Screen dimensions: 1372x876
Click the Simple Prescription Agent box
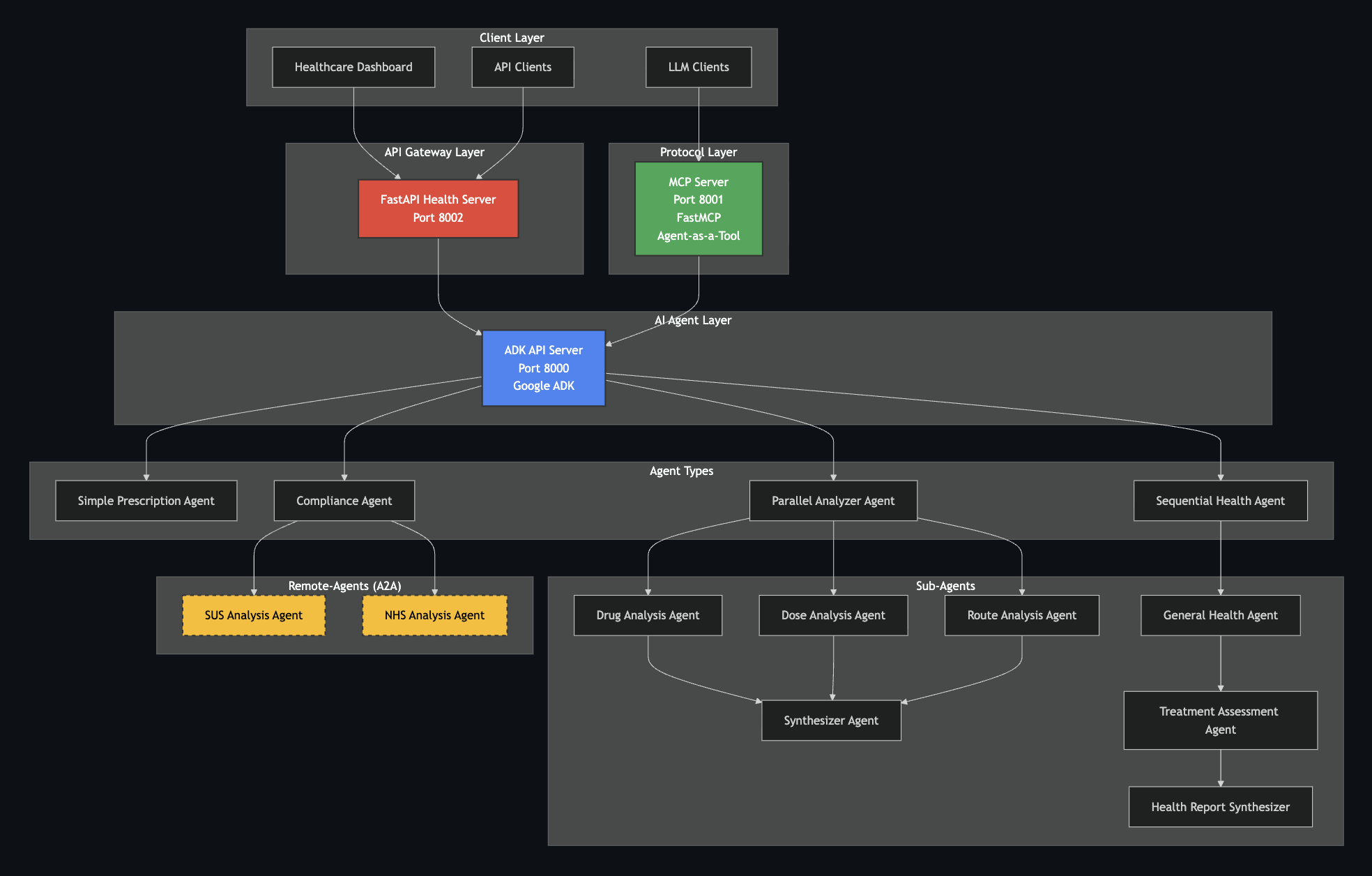click(146, 501)
